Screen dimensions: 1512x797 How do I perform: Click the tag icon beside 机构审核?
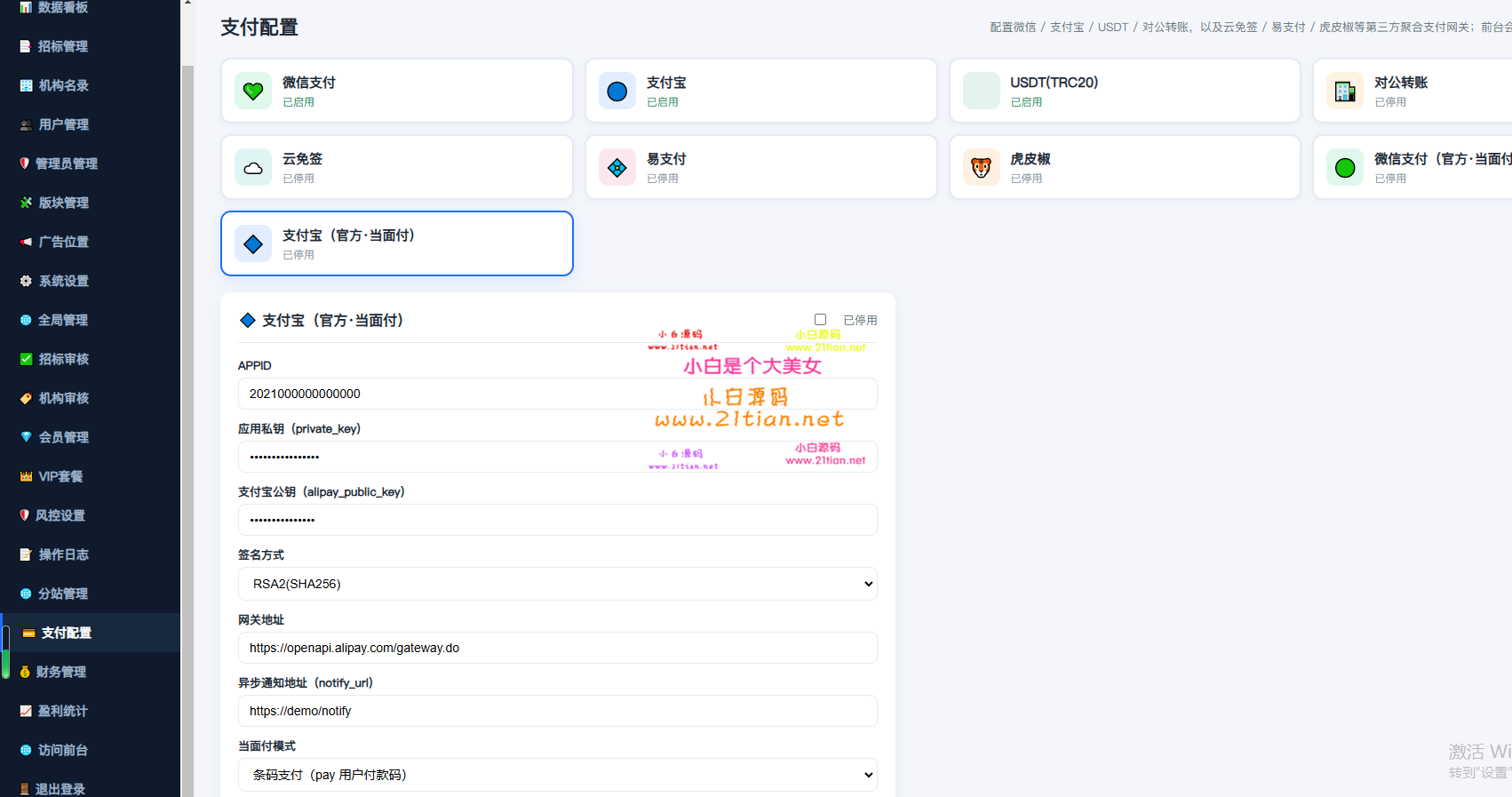[x=26, y=398]
